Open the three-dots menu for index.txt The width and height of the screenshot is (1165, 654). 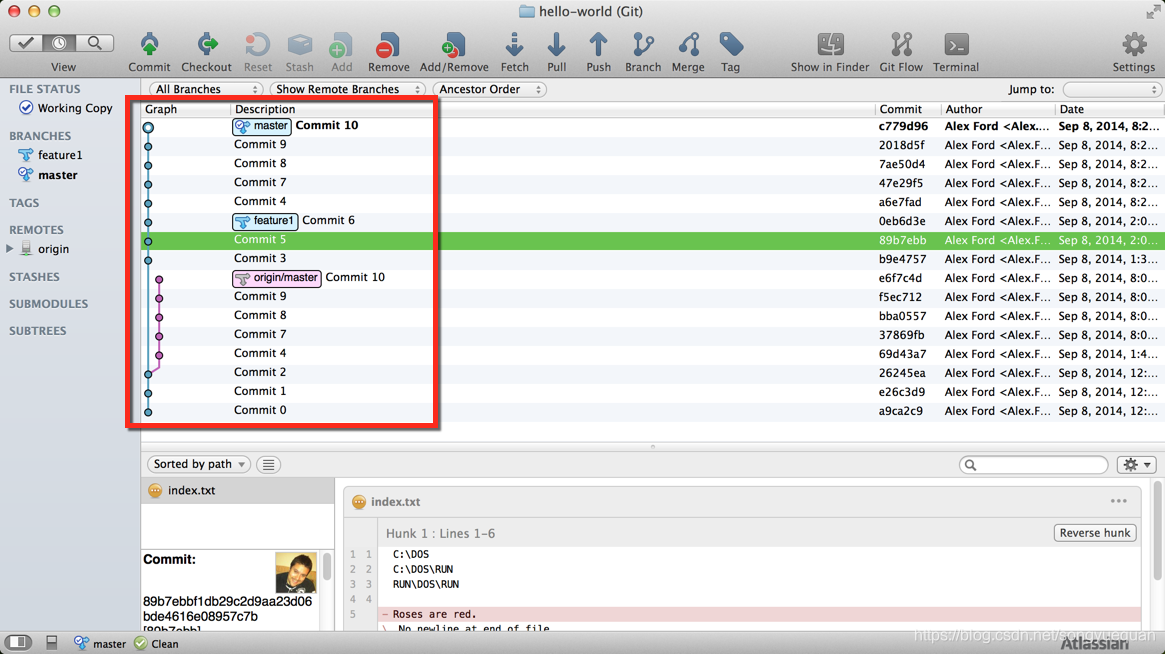click(x=1118, y=501)
